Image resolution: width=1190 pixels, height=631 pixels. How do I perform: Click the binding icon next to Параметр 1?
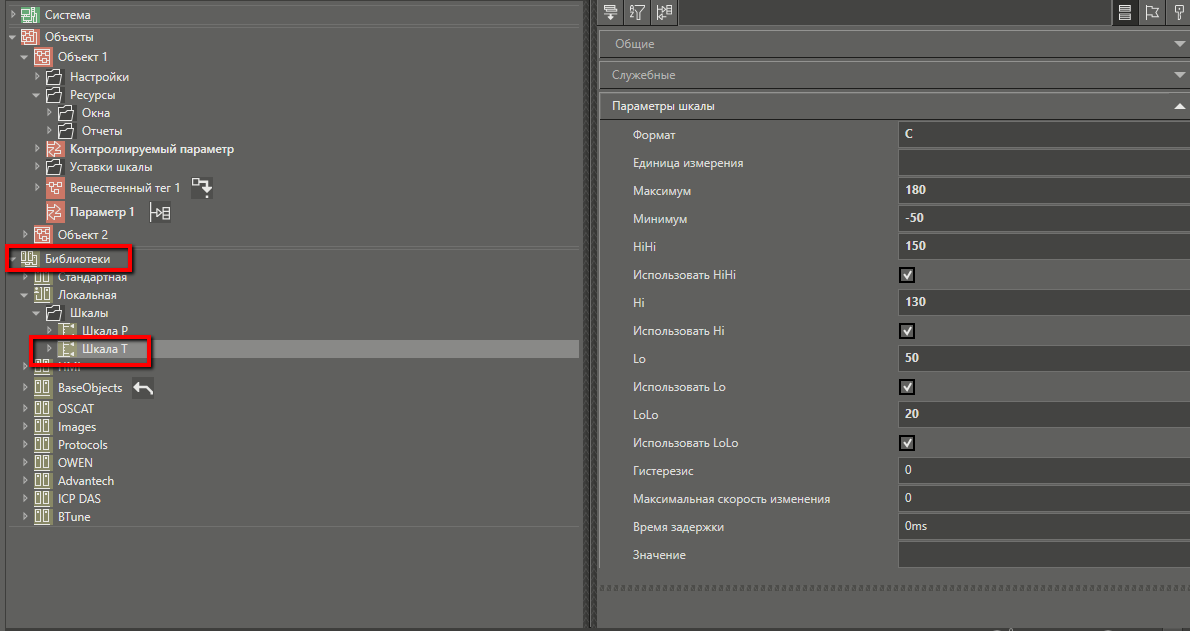tap(160, 212)
